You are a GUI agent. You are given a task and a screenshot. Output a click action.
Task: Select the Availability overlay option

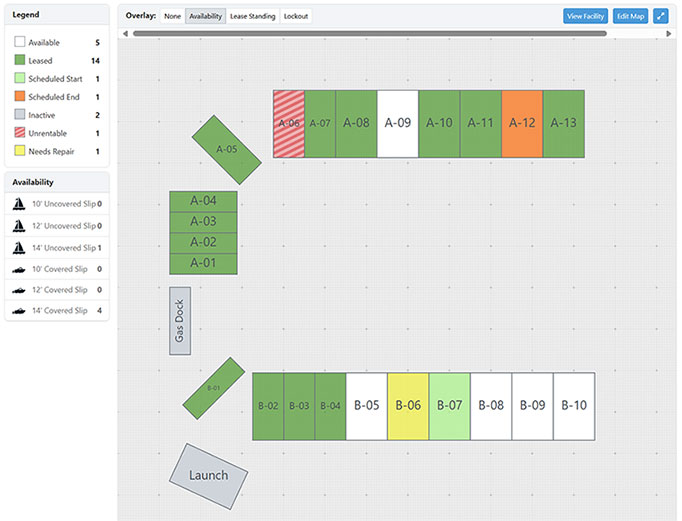[x=205, y=16]
